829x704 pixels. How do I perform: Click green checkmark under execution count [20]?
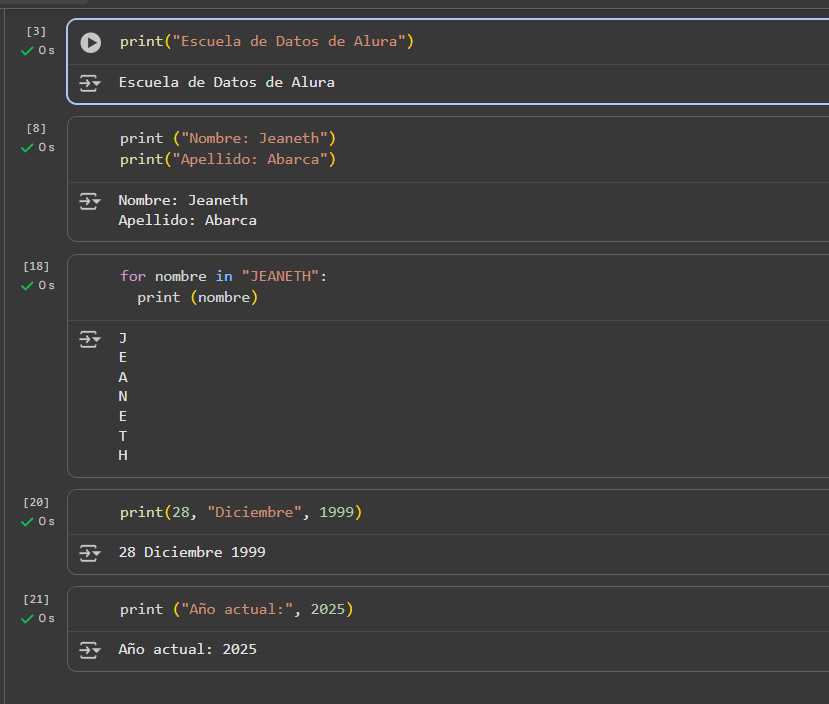(x=28, y=521)
